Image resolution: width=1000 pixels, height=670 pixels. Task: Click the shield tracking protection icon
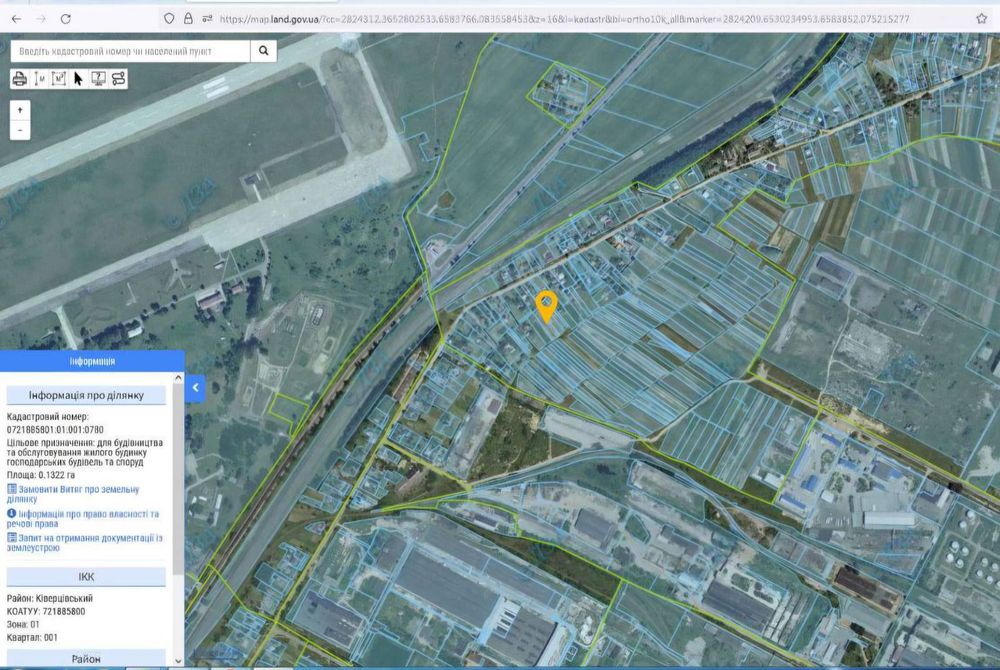tap(169, 19)
